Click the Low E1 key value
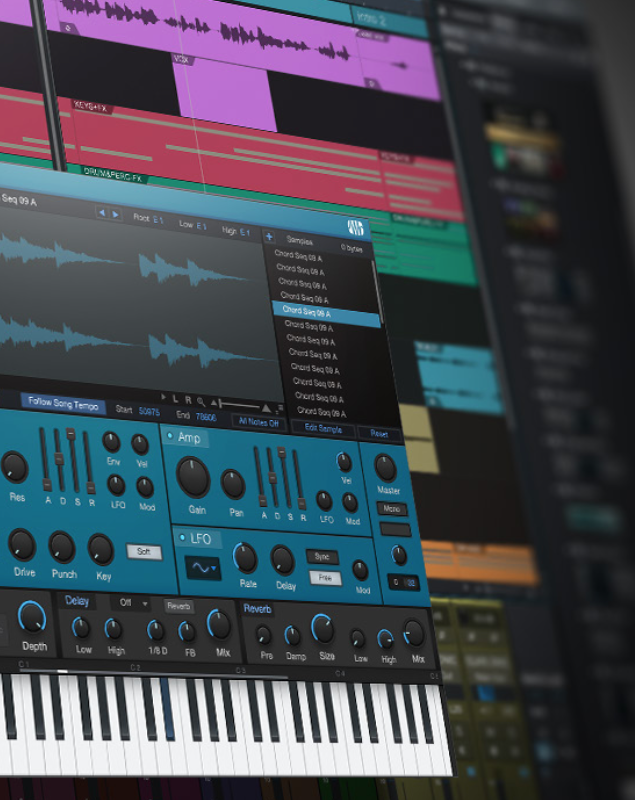 (201, 226)
